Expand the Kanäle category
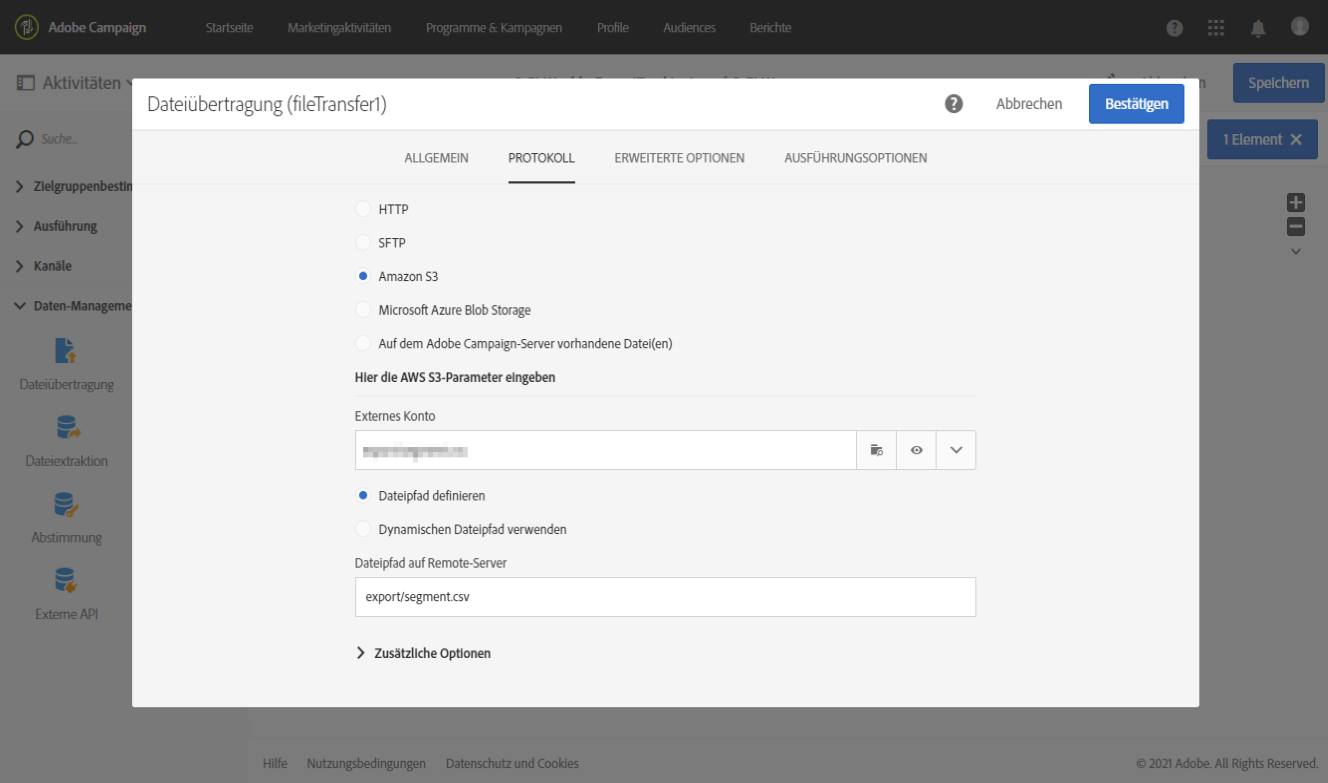This screenshot has height=783, width=1328. tap(20, 266)
